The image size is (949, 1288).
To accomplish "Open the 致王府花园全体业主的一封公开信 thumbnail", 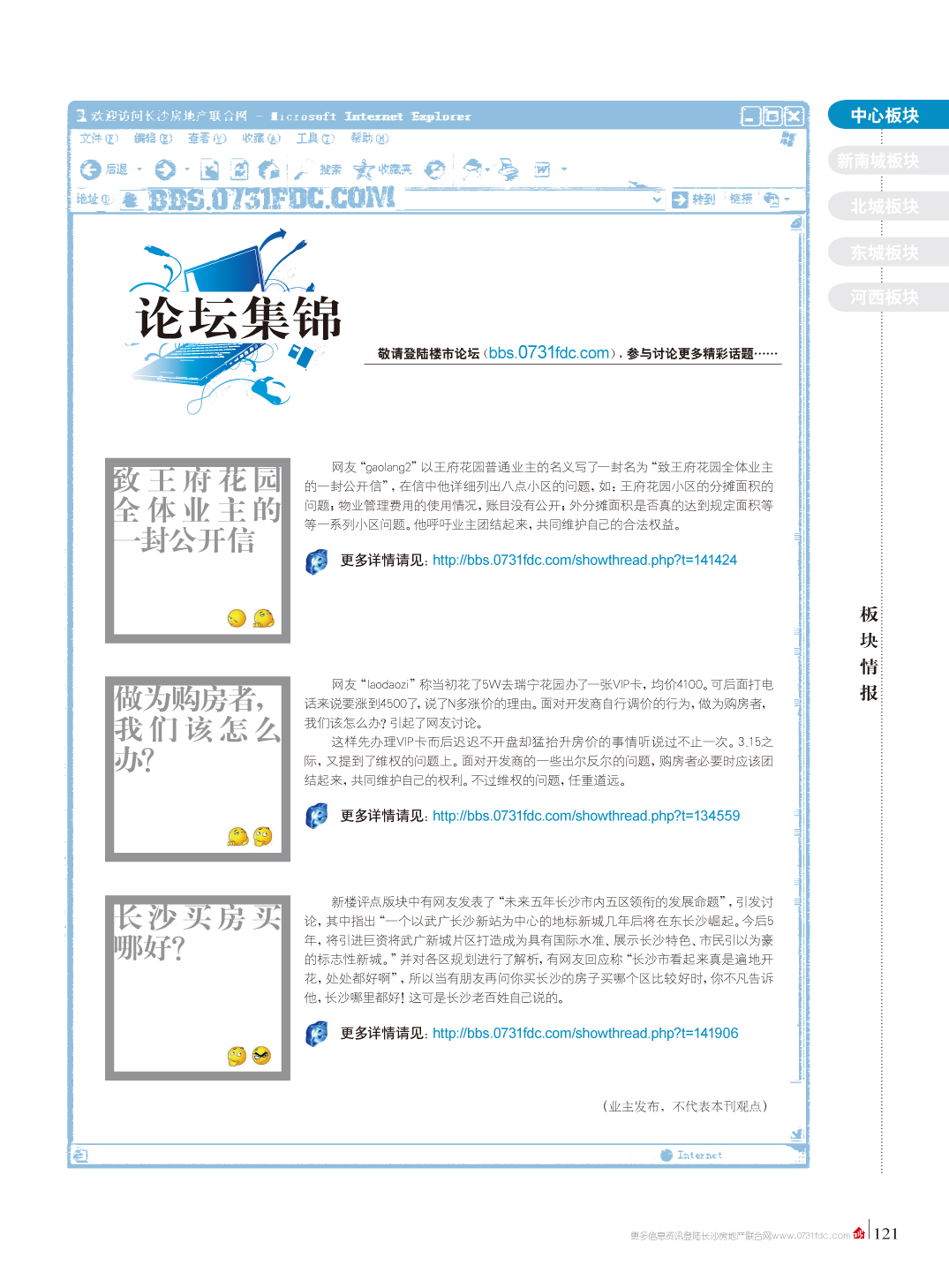I will coord(198,551).
